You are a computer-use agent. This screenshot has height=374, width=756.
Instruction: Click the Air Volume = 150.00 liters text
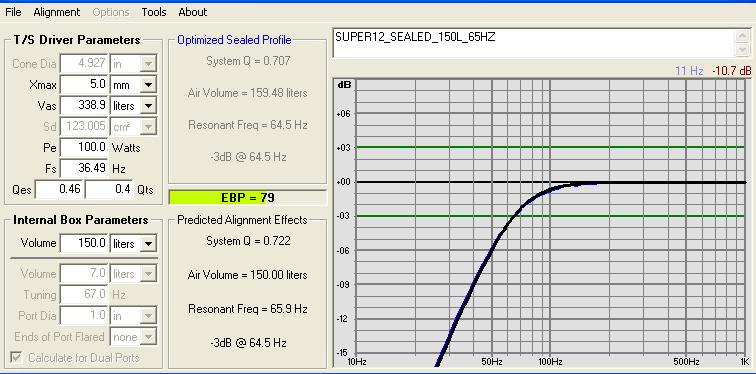coord(247,275)
